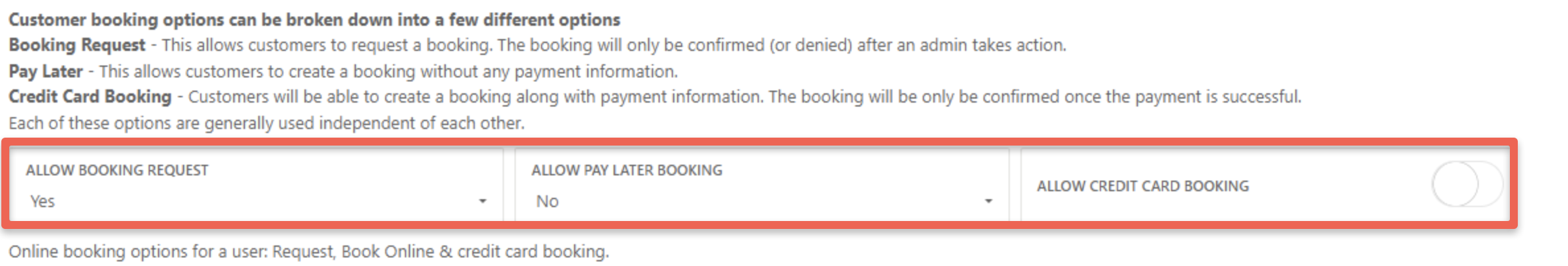Viewport: 1568px width, 266px height.
Task: Click the ALLOW PAY LATER BOOKING field label
Action: click(626, 170)
